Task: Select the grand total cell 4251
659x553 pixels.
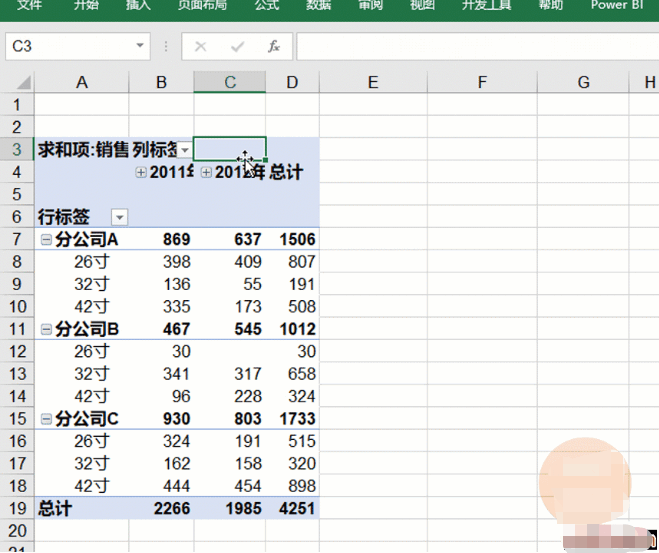Action: click(x=293, y=508)
